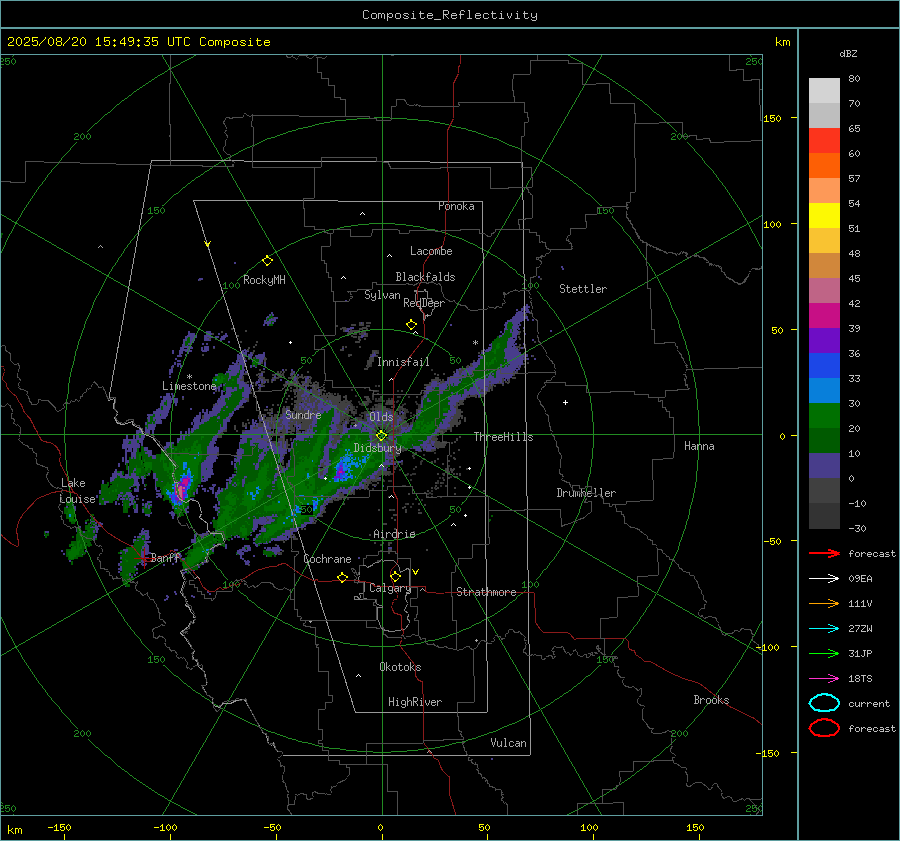The height and width of the screenshot is (841, 900).
Task: Click the 'km' unit label at top right
Action: (x=782, y=42)
